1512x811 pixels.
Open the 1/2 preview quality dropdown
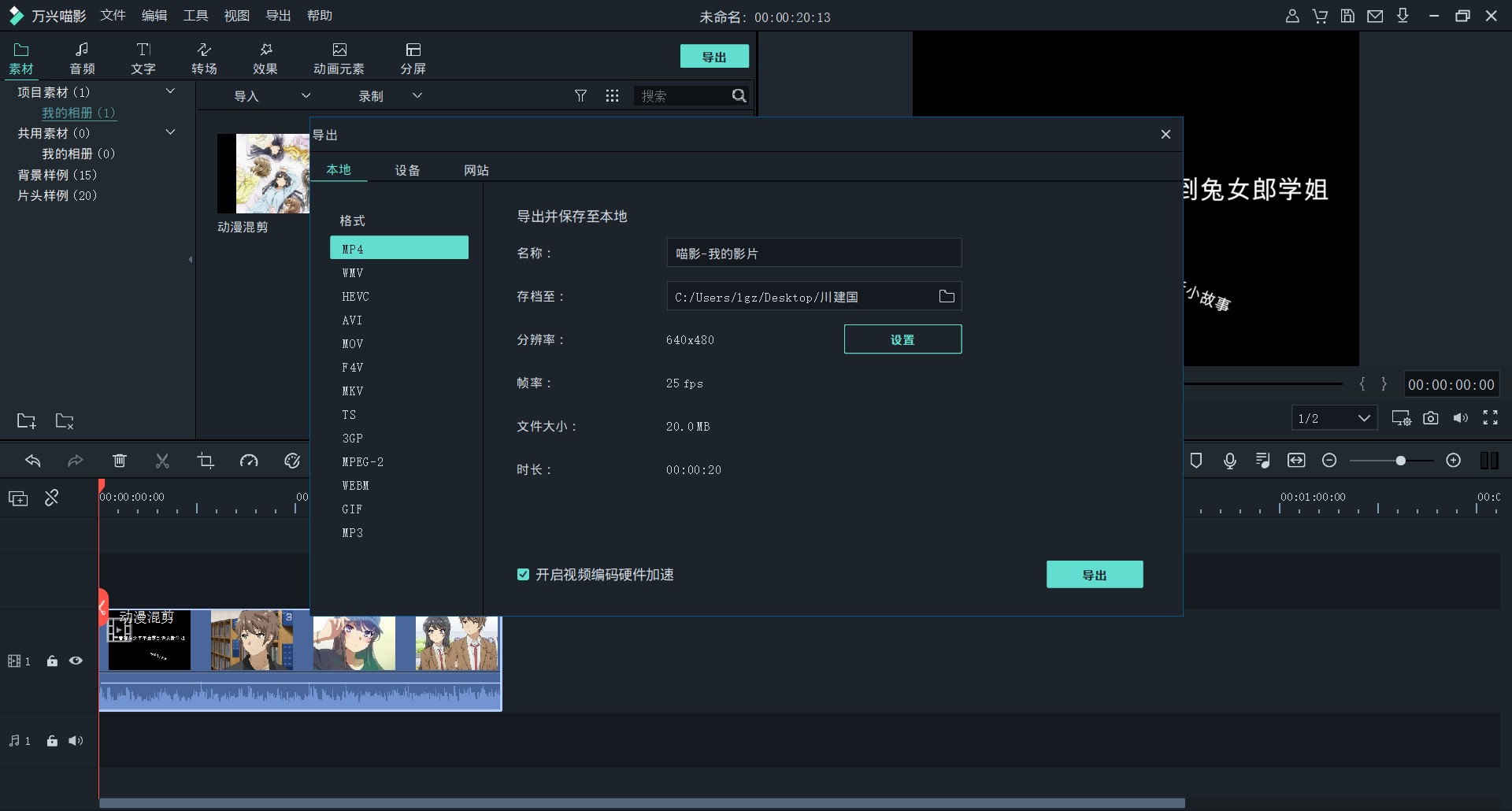click(x=1334, y=418)
